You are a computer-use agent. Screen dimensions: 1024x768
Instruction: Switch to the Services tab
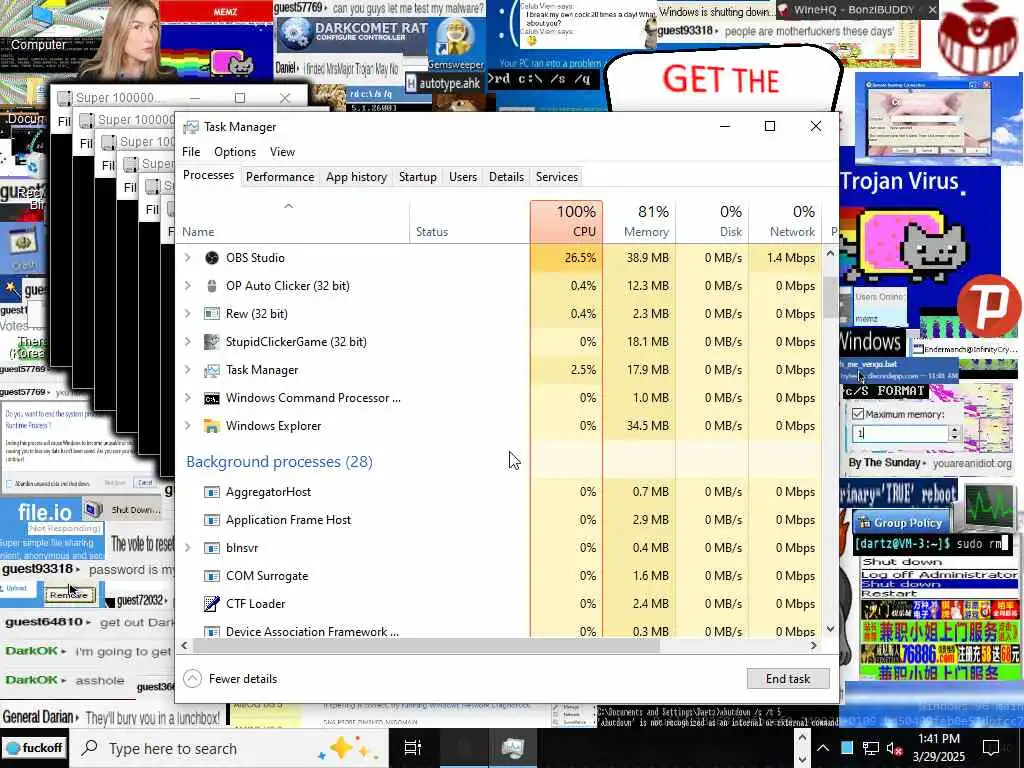[556, 177]
